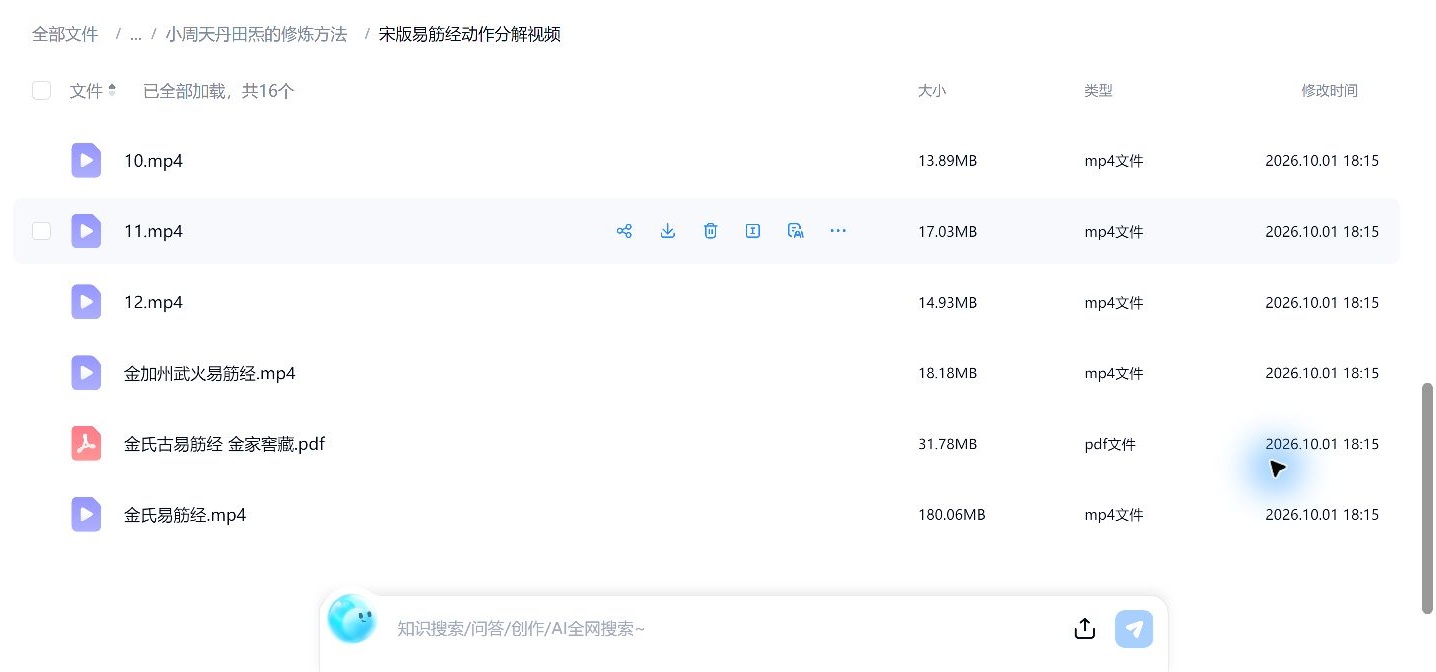Click the video icon of 11.mp4
Image resolution: width=1436 pixels, height=672 pixels.
86,231
